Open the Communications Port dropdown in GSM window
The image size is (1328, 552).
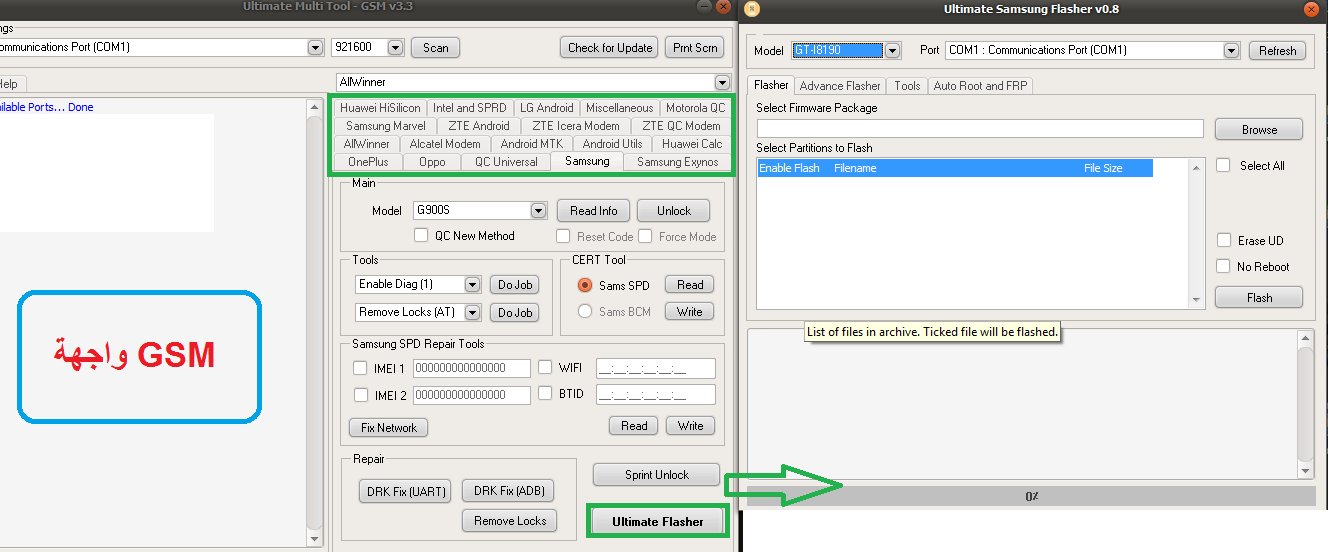(x=315, y=47)
